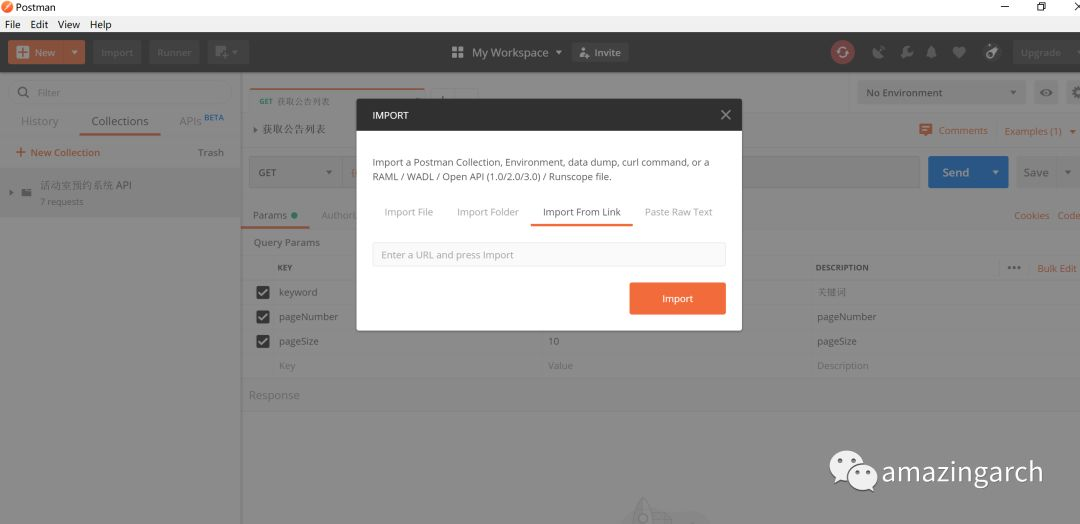Switch to Import Folder tab

[x=488, y=212]
